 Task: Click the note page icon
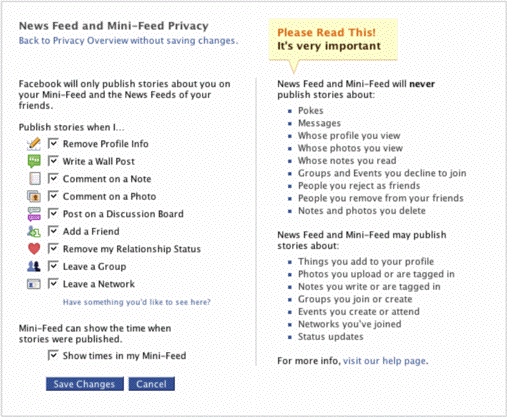pyautogui.click(x=35, y=179)
